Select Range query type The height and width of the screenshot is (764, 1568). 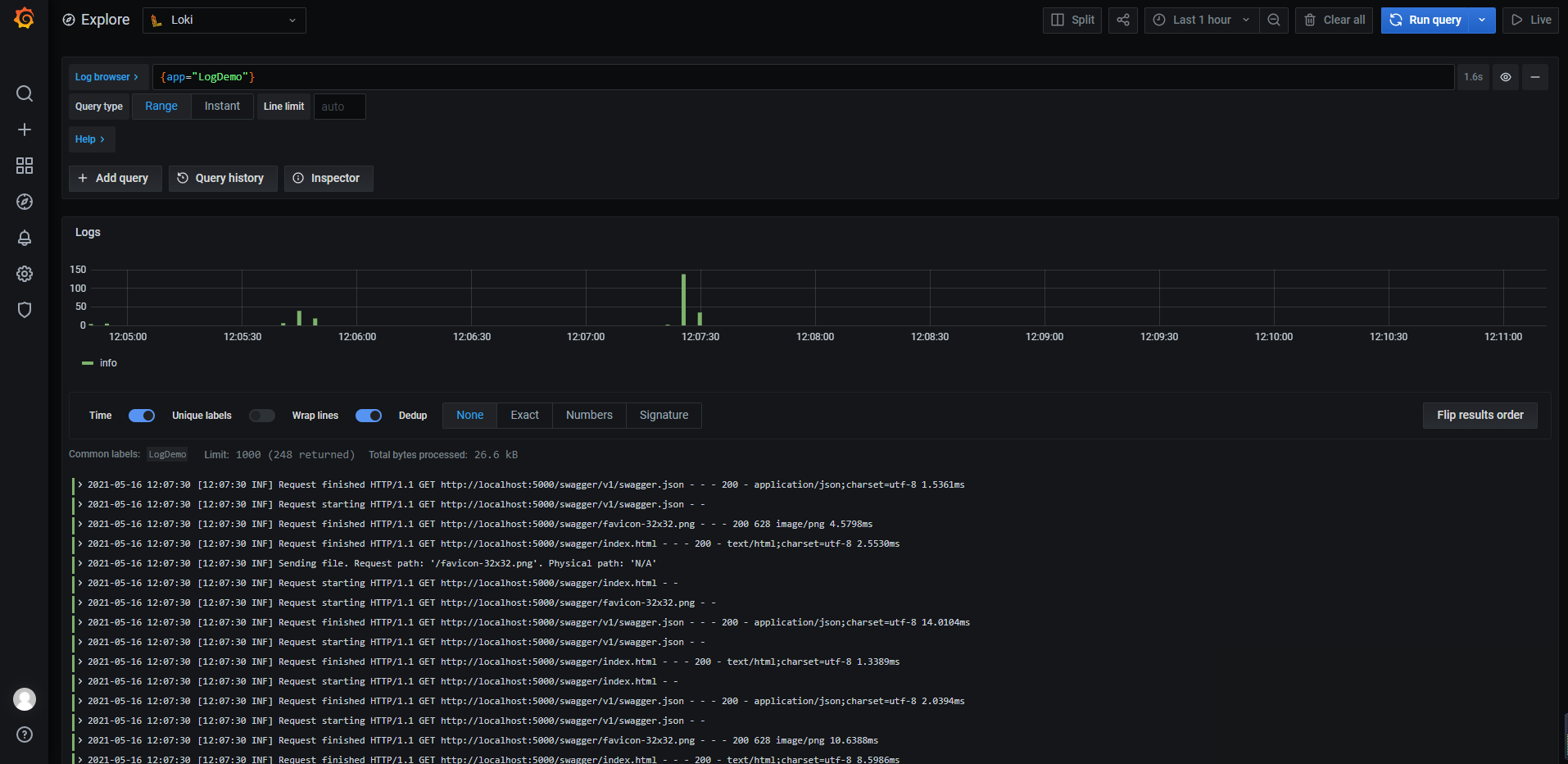pyautogui.click(x=161, y=107)
